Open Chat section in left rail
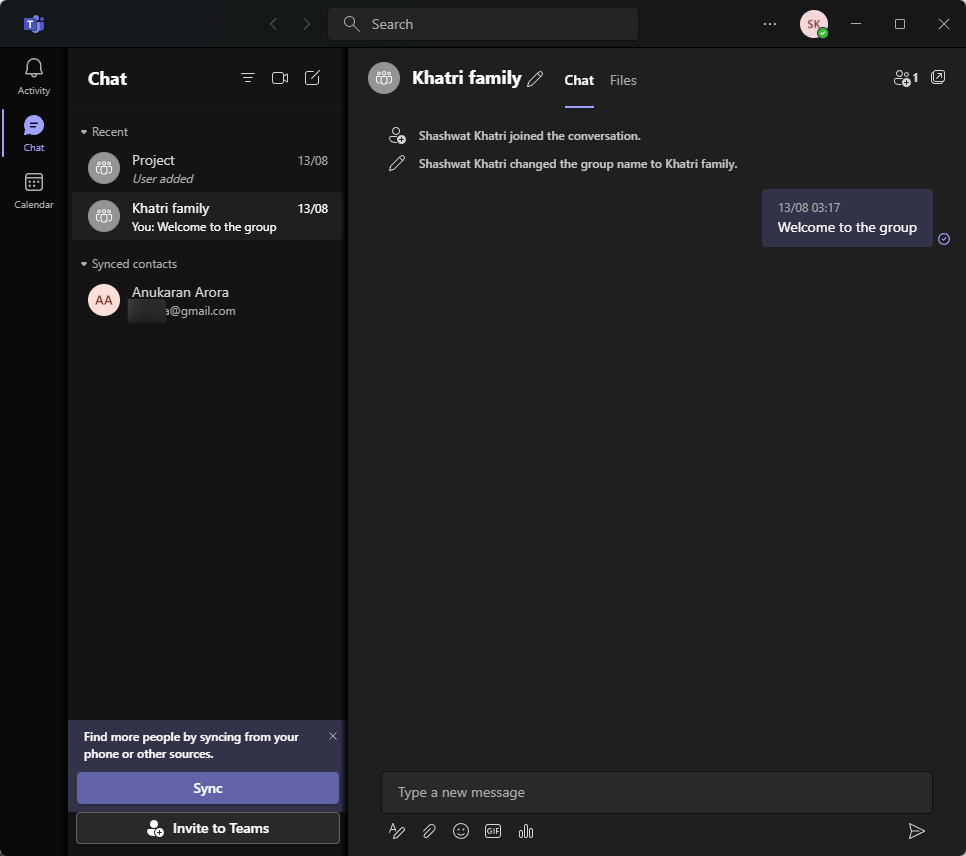 pyautogui.click(x=33, y=134)
